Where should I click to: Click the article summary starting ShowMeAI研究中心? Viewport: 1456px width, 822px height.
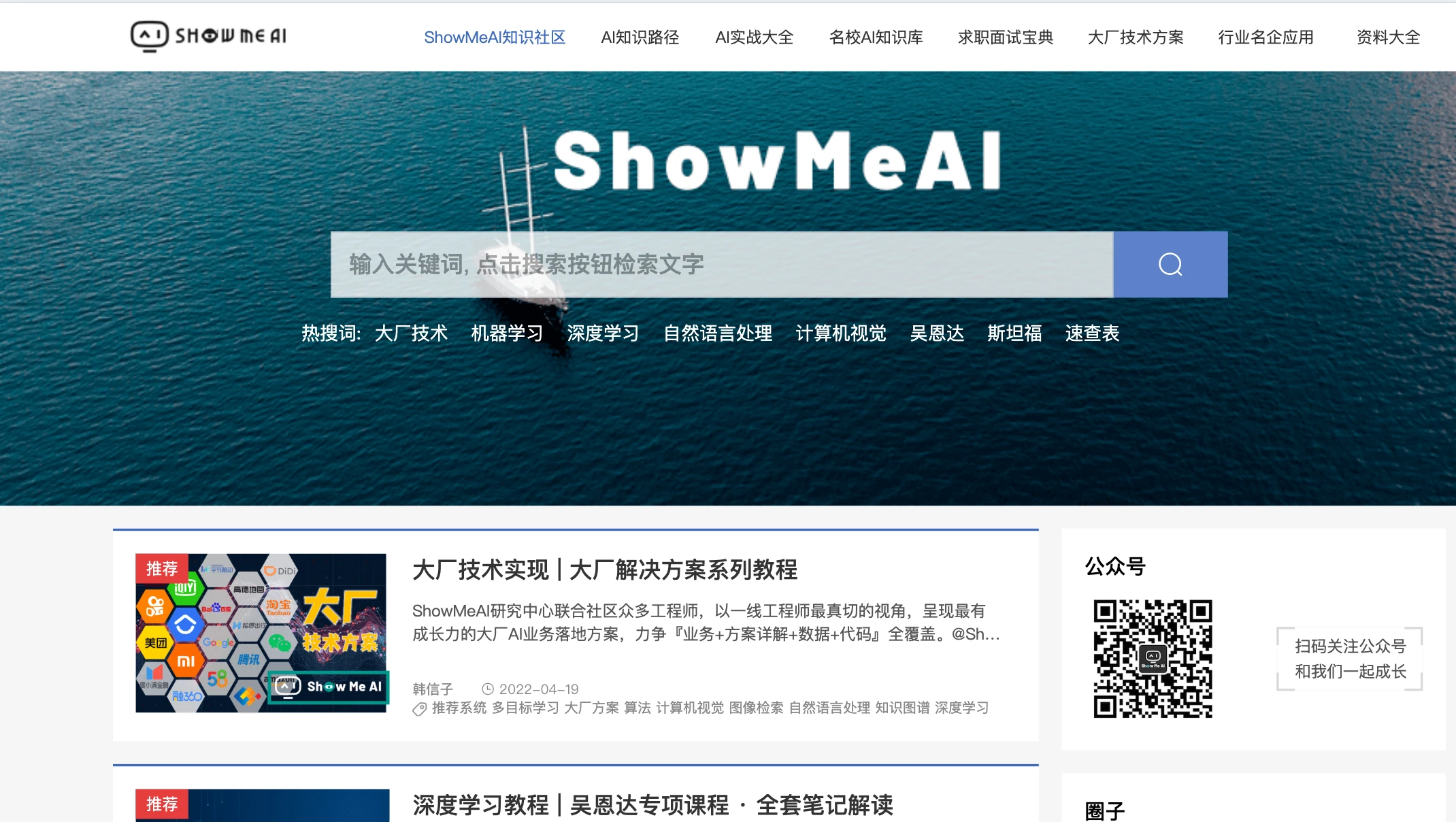[x=706, y=623]
